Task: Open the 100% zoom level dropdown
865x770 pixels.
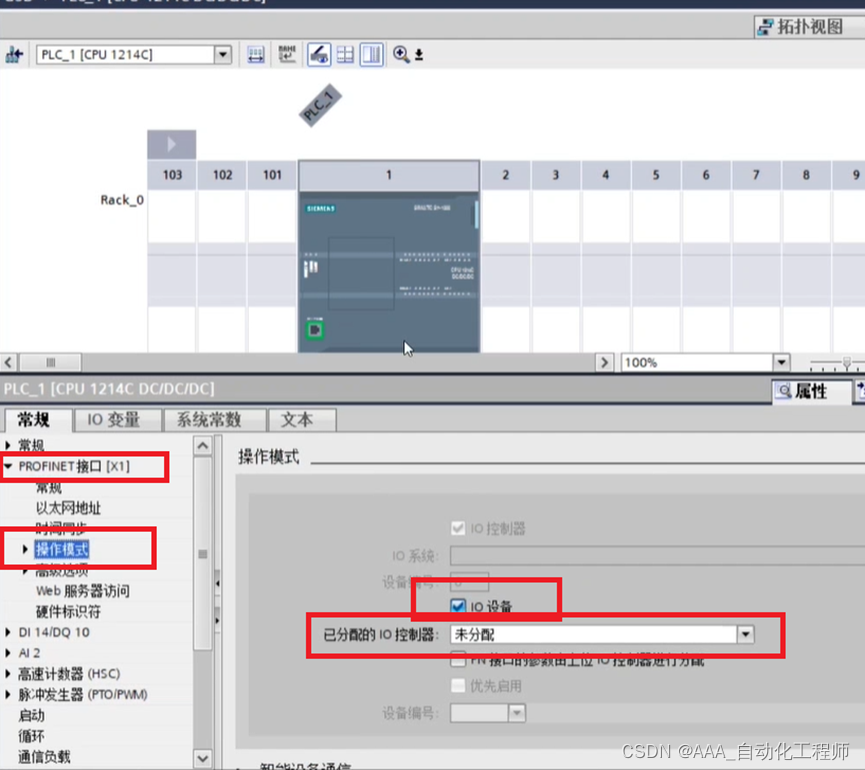Action: click(781, 362)
